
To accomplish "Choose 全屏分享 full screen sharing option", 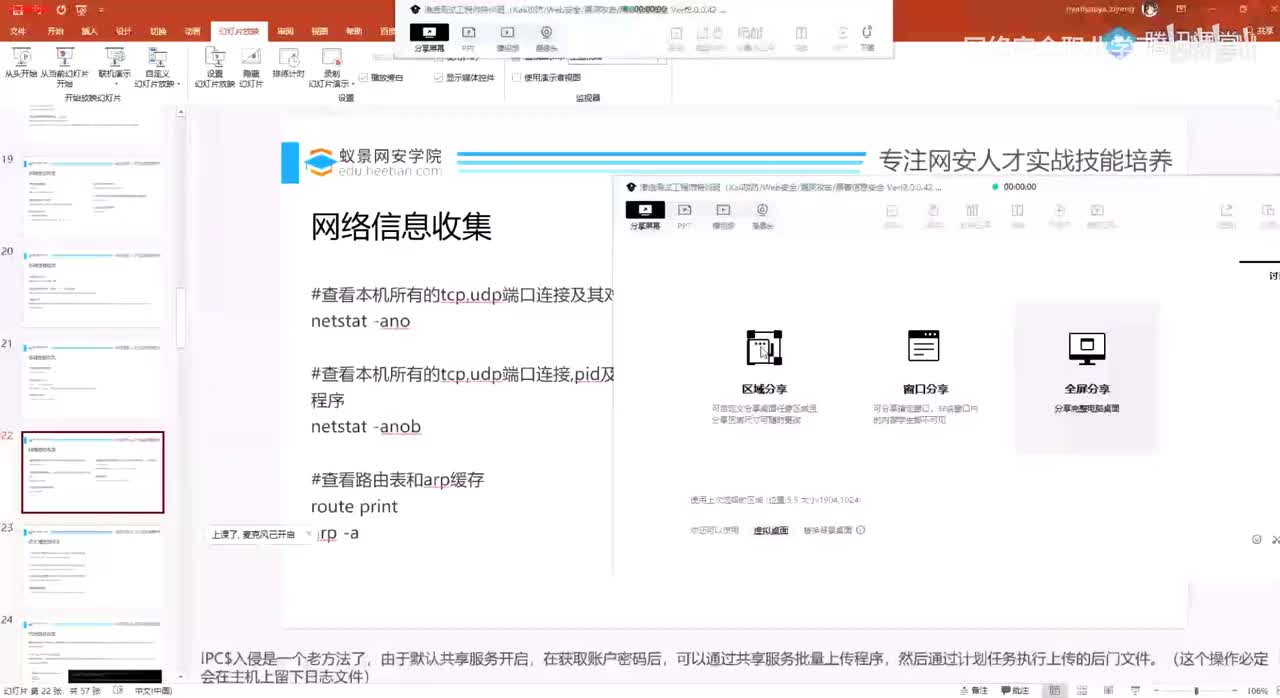I will click(1087, 377).
